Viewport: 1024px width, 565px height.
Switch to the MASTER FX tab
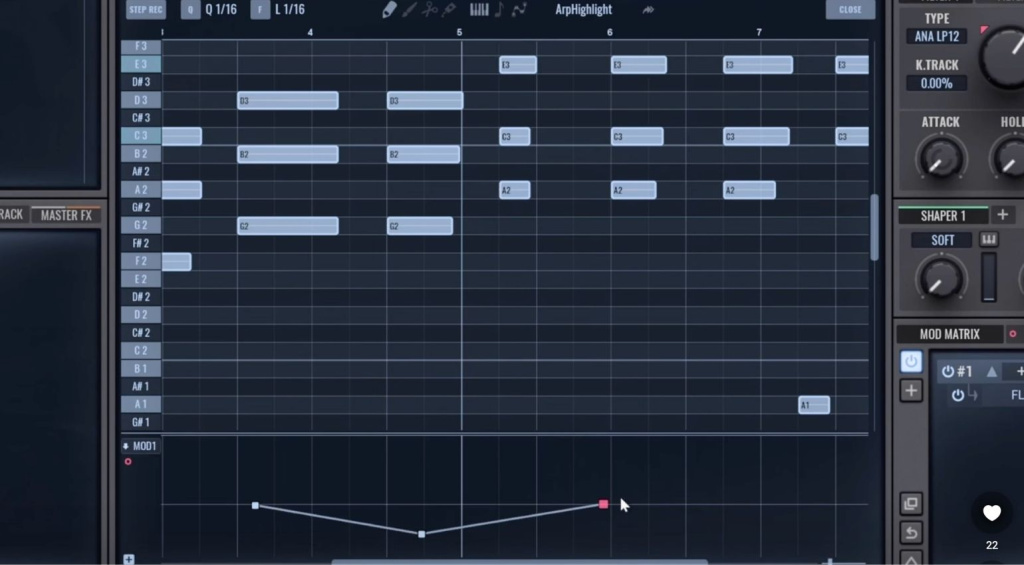click(67, 215)
